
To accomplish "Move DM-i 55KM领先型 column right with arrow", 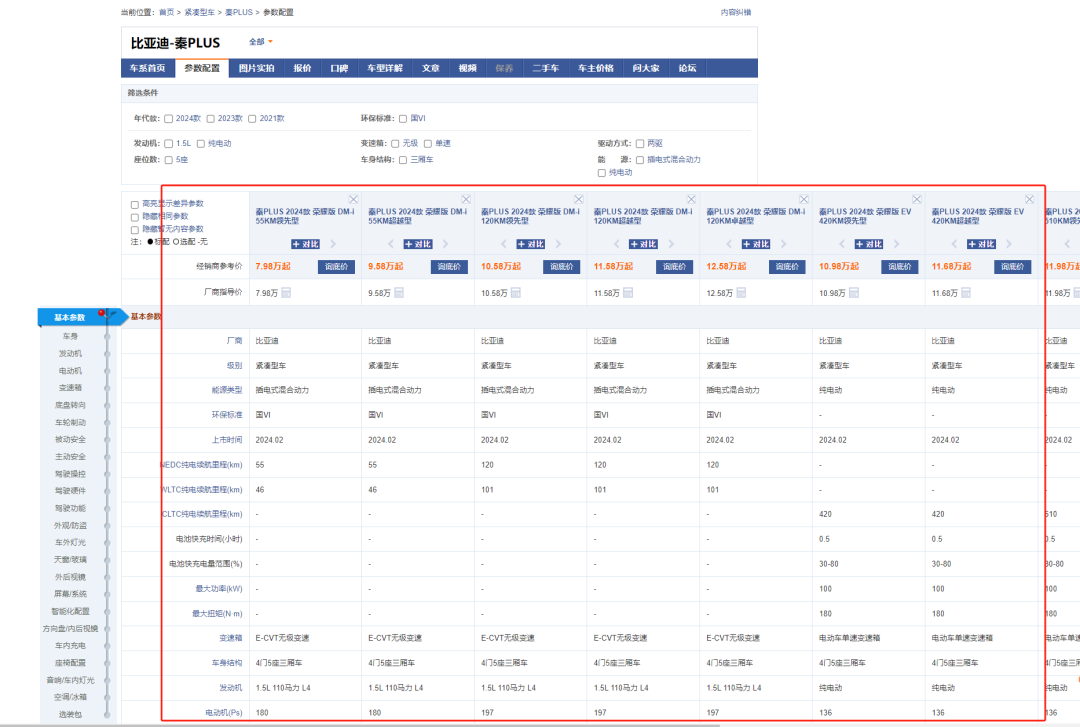I will coord(333,244).
